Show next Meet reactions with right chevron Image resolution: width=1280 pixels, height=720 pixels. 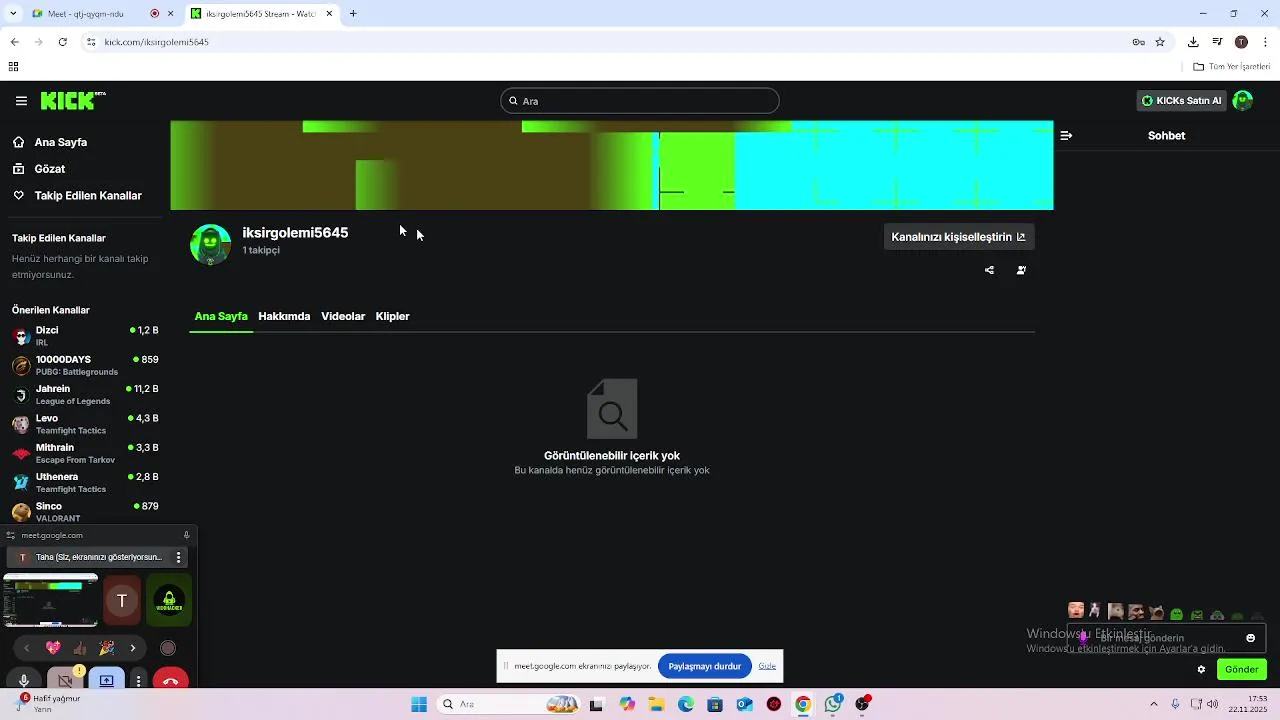(132, 648)
